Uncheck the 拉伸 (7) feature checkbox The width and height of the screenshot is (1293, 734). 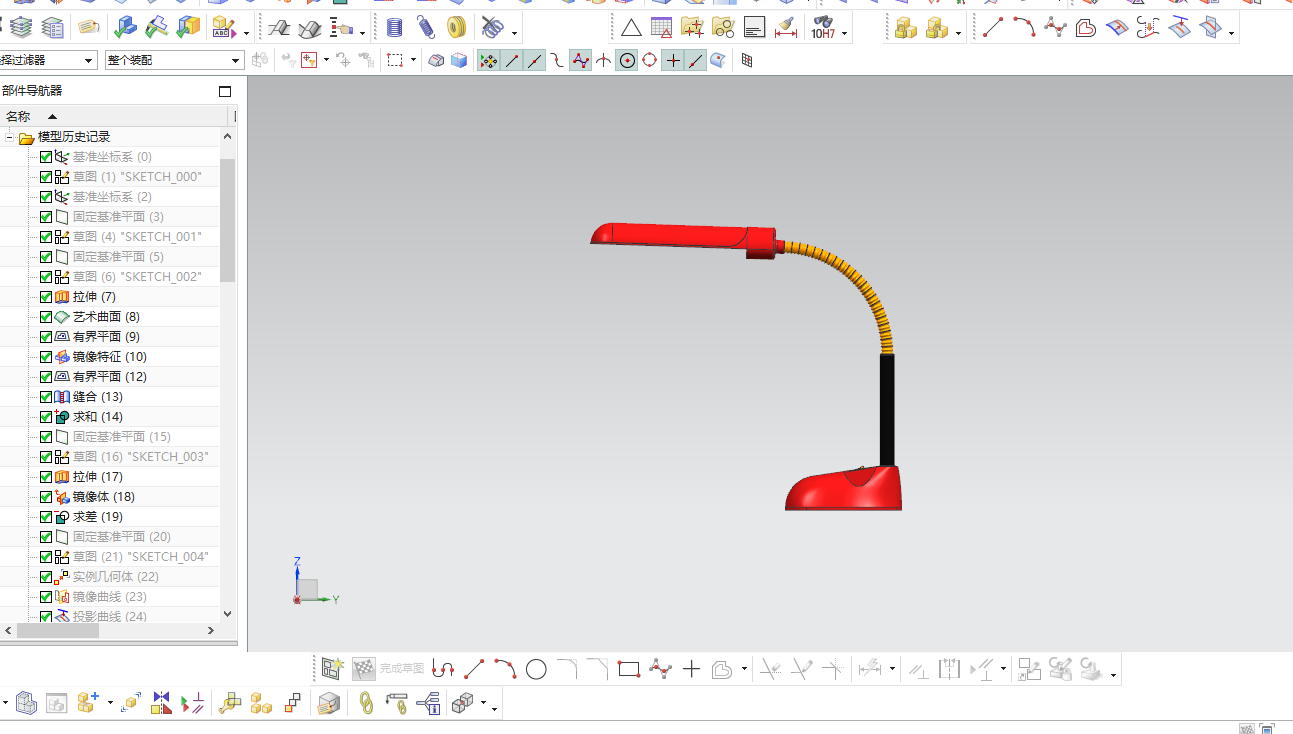[46, 297]
